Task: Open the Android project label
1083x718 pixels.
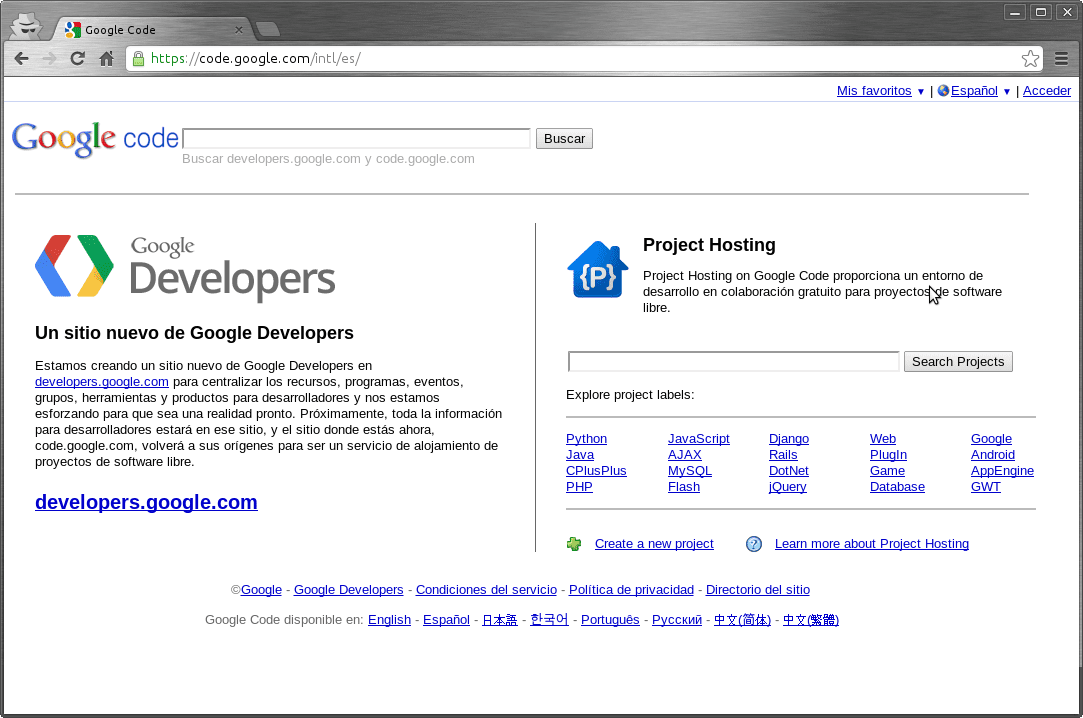Action: [x=993, y=454]
